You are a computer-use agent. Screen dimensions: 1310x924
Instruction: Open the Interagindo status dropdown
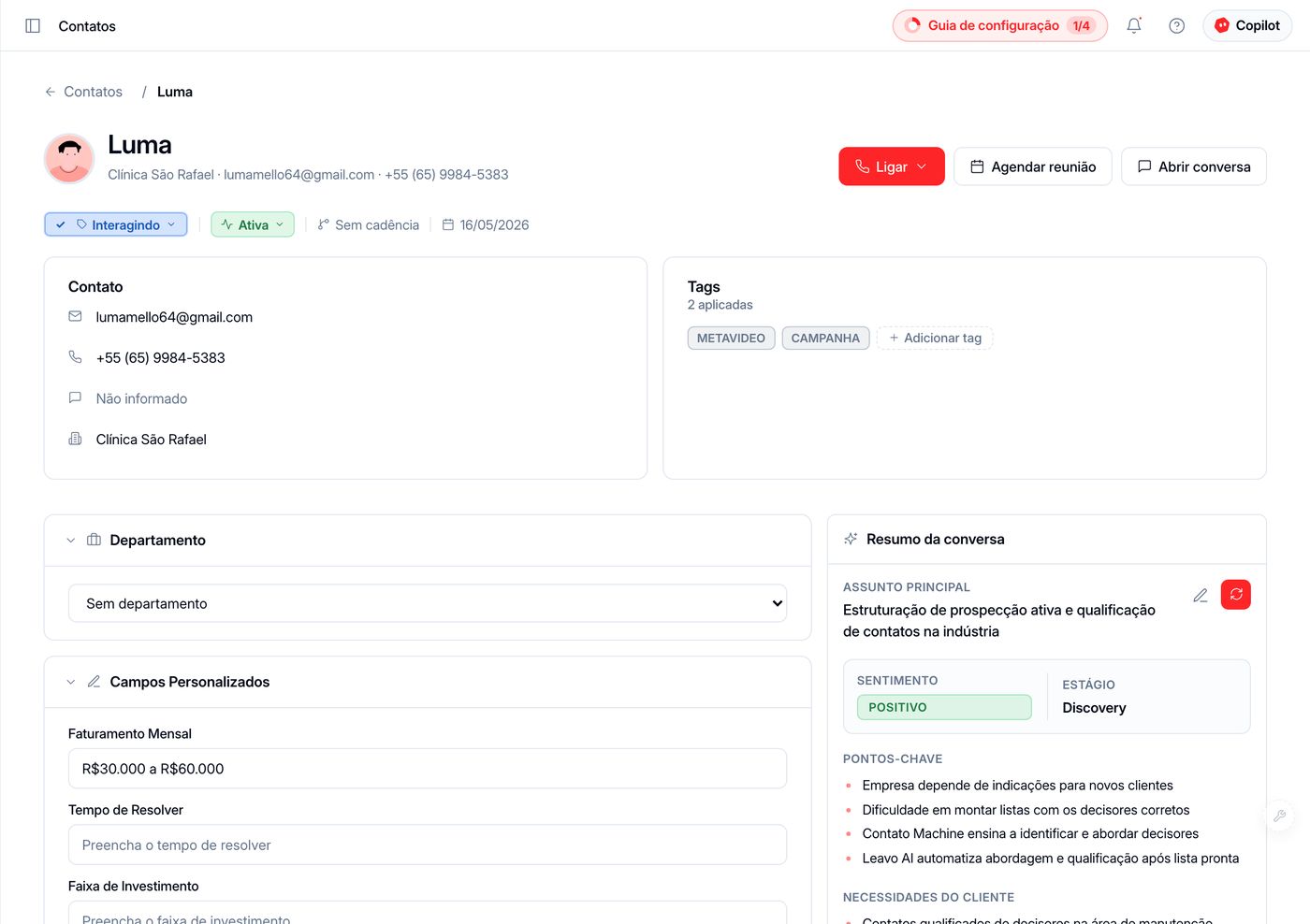coord(116,224)
